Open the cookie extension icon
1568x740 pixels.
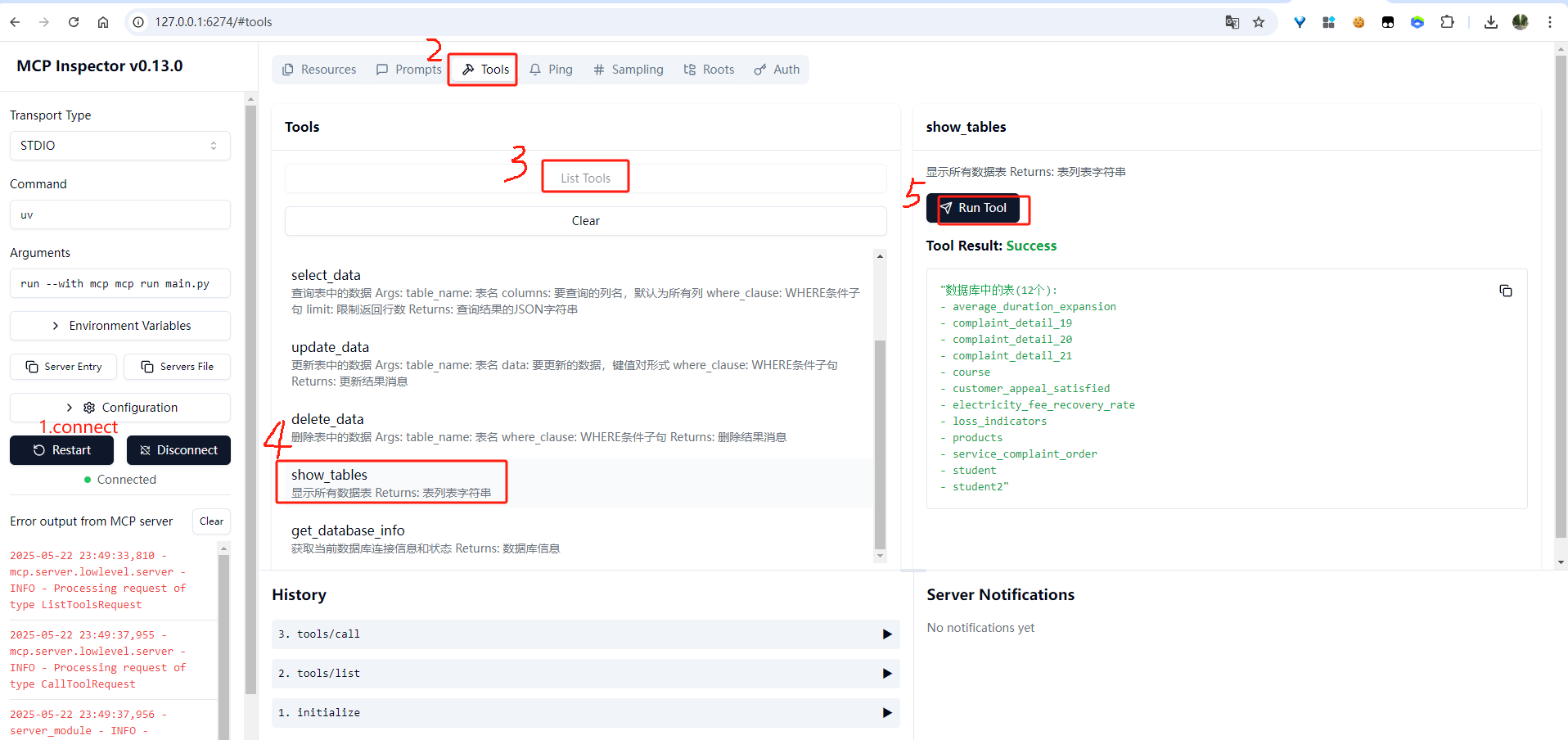point(1358,22)
